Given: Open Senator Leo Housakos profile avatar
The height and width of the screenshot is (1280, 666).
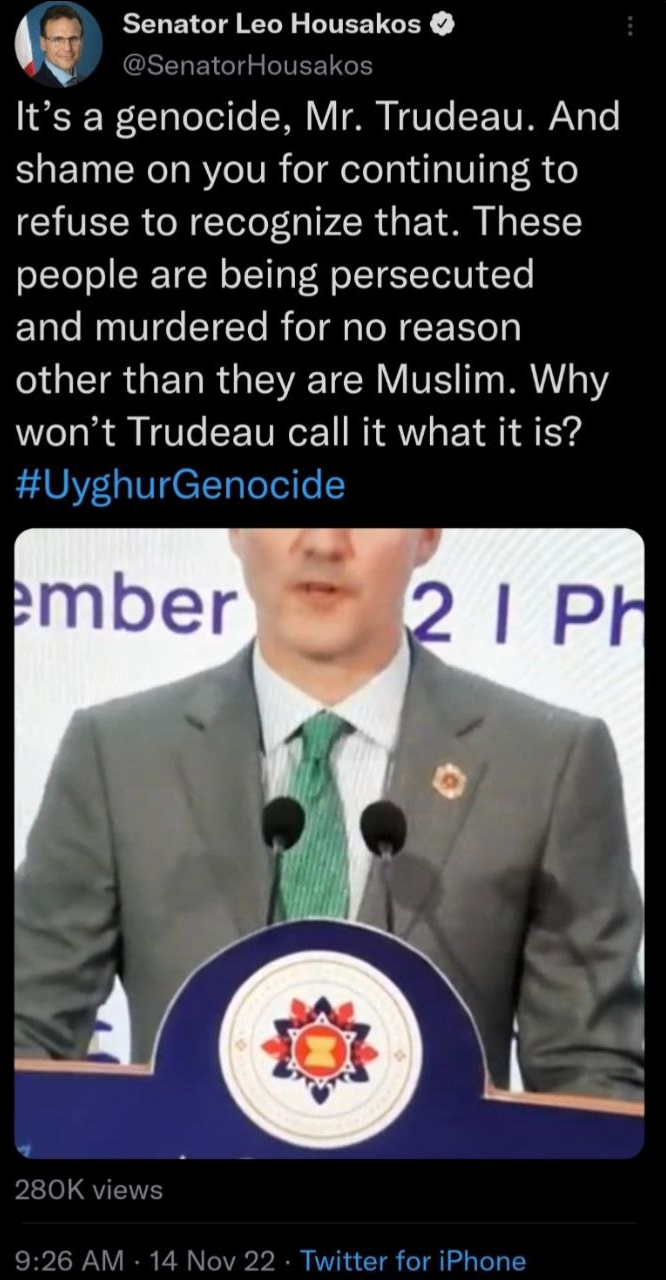Looking at the screenshot, I should click(x=58, y=44).
